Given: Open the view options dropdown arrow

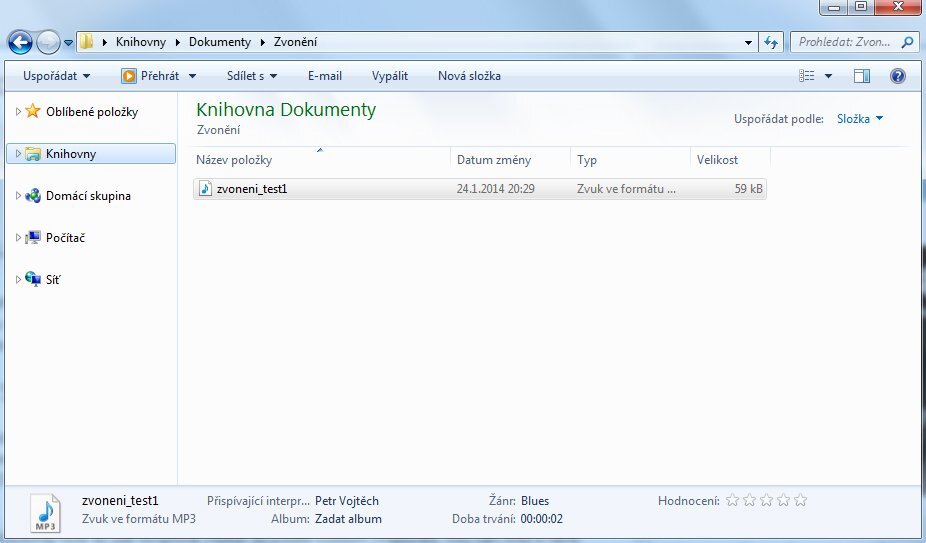Looking at the screenshot, I should 828,76.
